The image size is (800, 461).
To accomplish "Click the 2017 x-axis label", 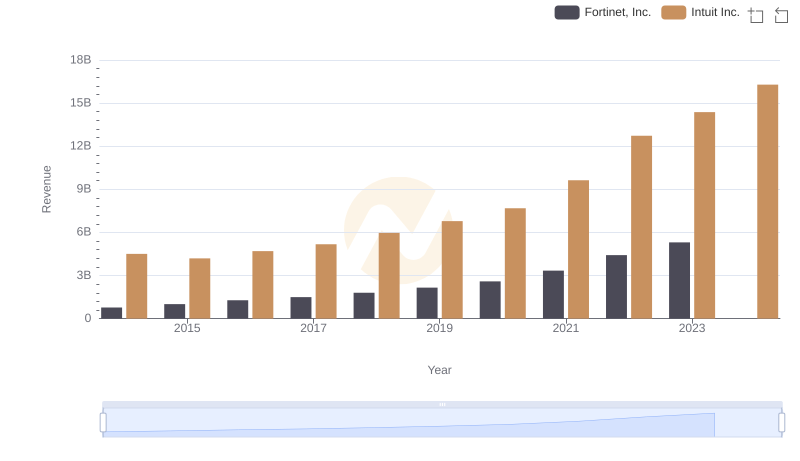I will coord(313,328).
